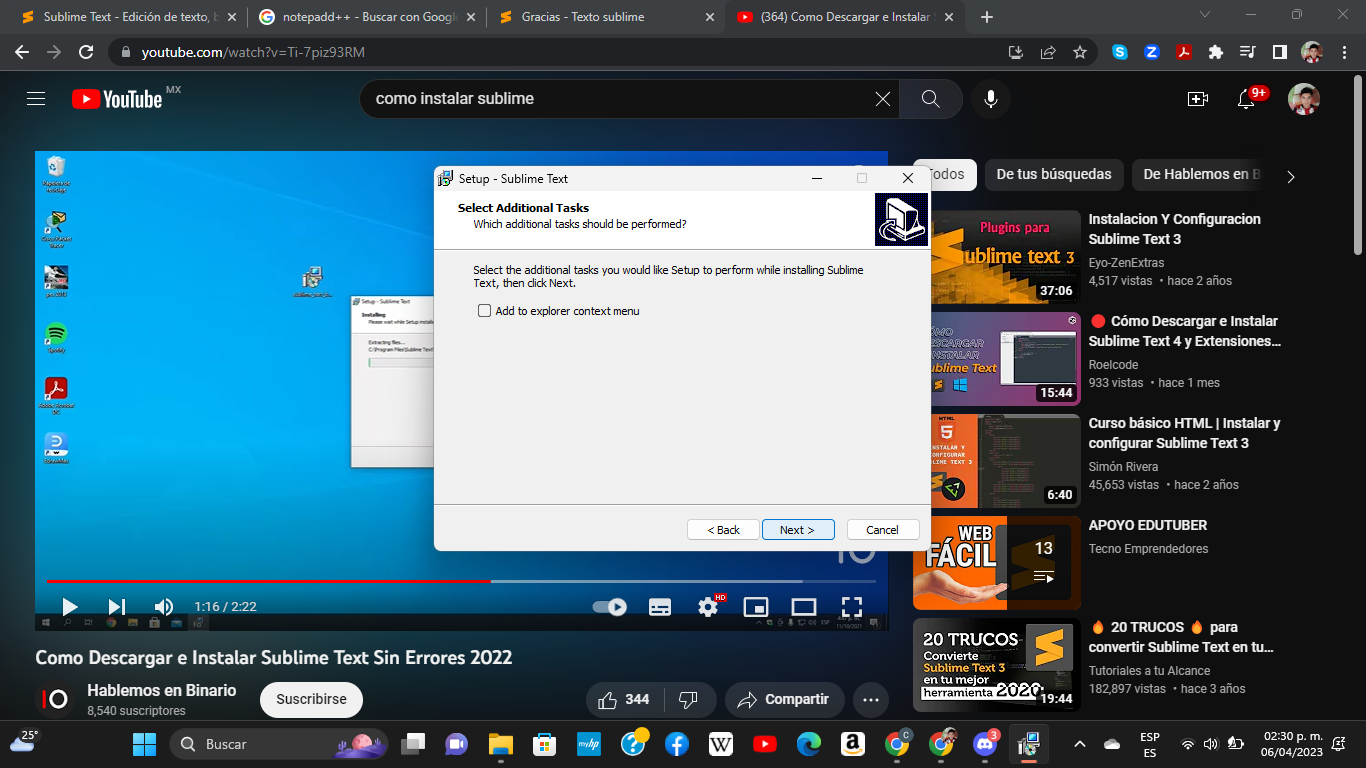Open a new browser tab

click(987, 17)
